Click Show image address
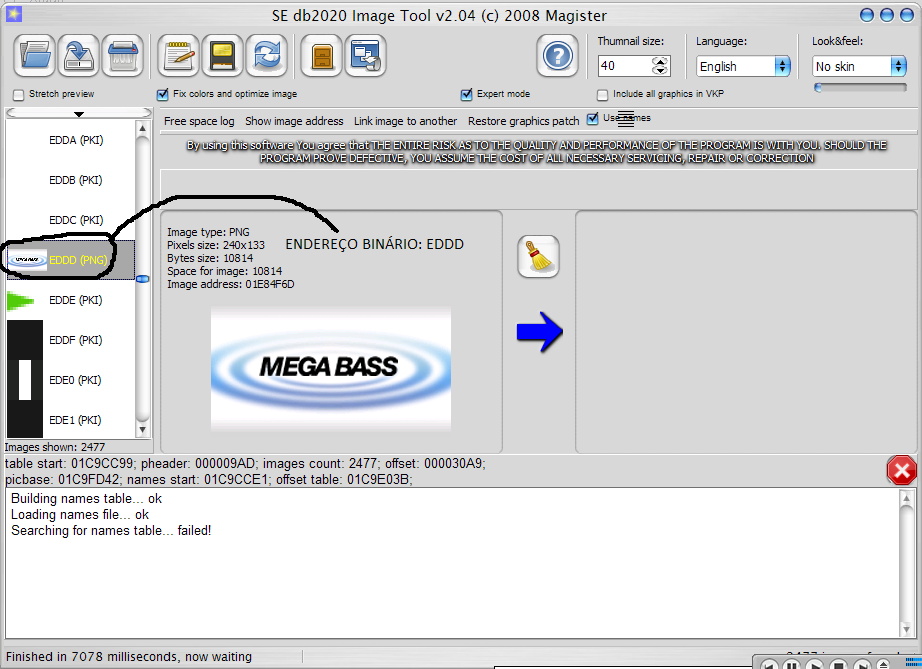 (x=294, y=121)
